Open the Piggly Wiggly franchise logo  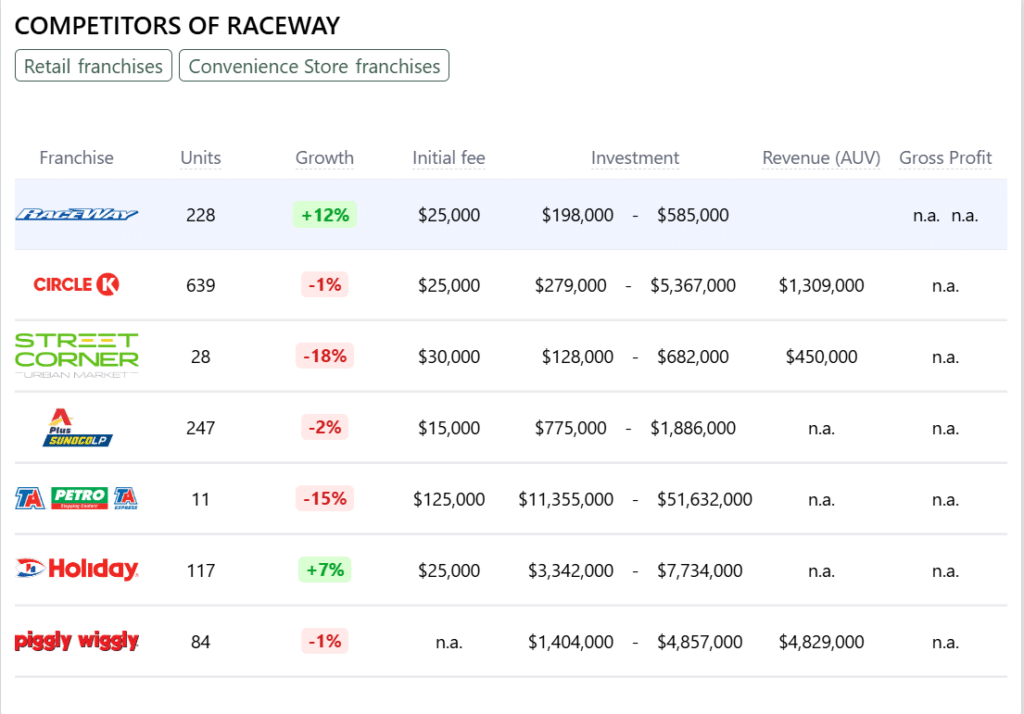click(76, 641)
